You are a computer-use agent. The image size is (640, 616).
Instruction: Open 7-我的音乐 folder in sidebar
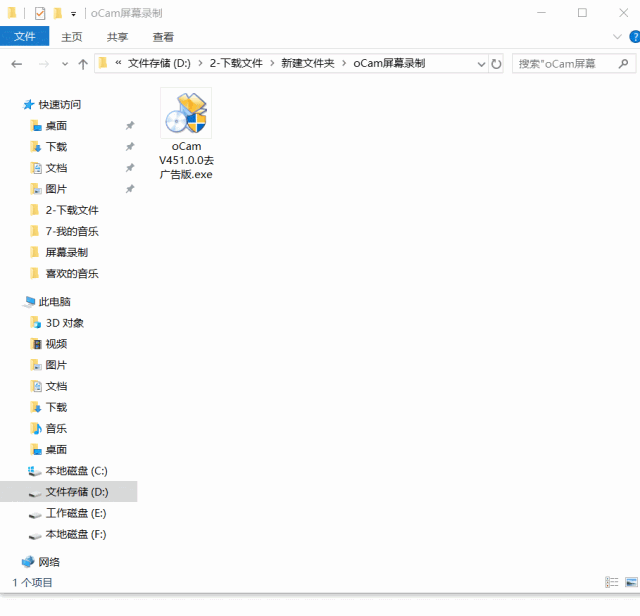pyautogui.click(x=72, y=232)
